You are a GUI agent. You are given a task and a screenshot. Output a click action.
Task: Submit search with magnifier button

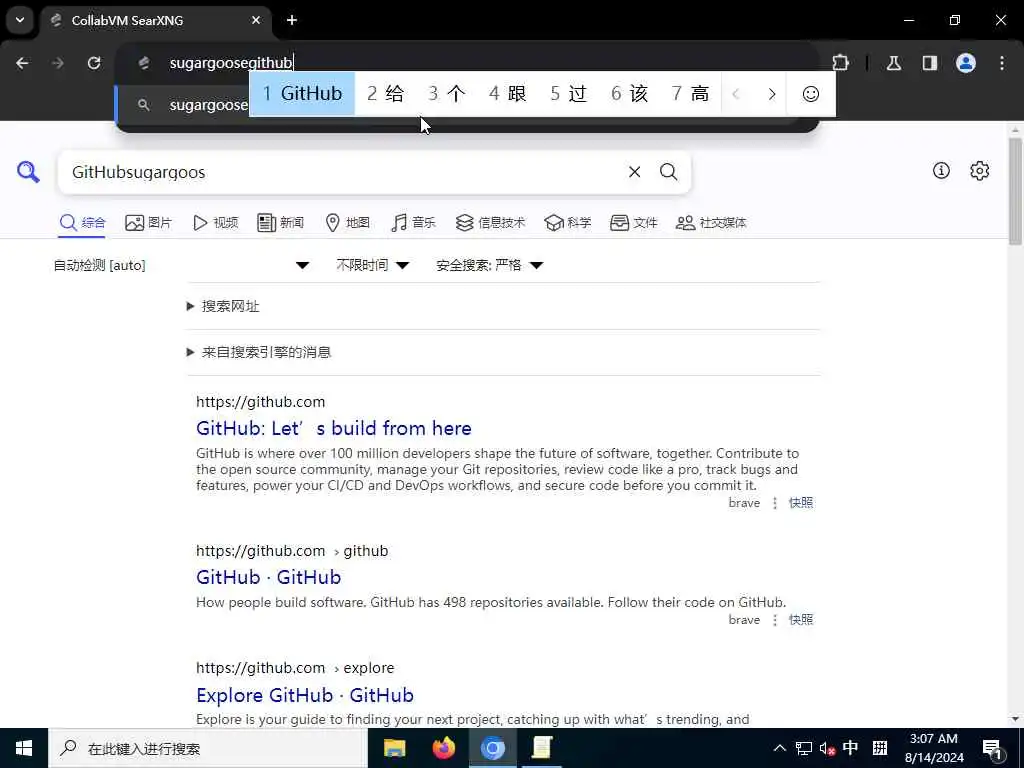[x=668, y=172]
